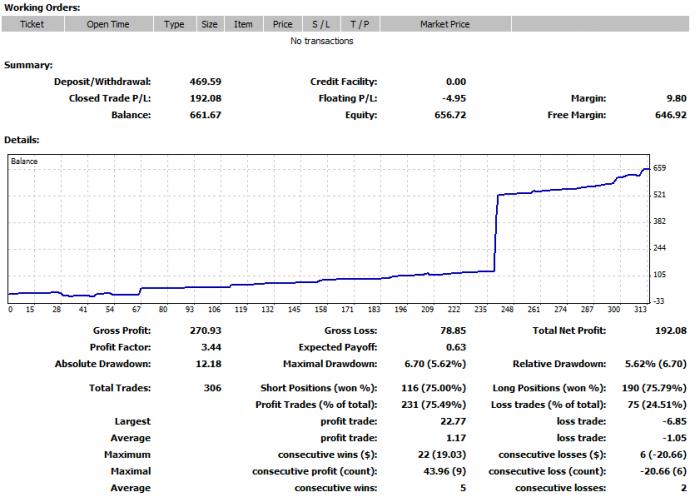
Task: Click the Item column header
Action: (x=243, y=24)
